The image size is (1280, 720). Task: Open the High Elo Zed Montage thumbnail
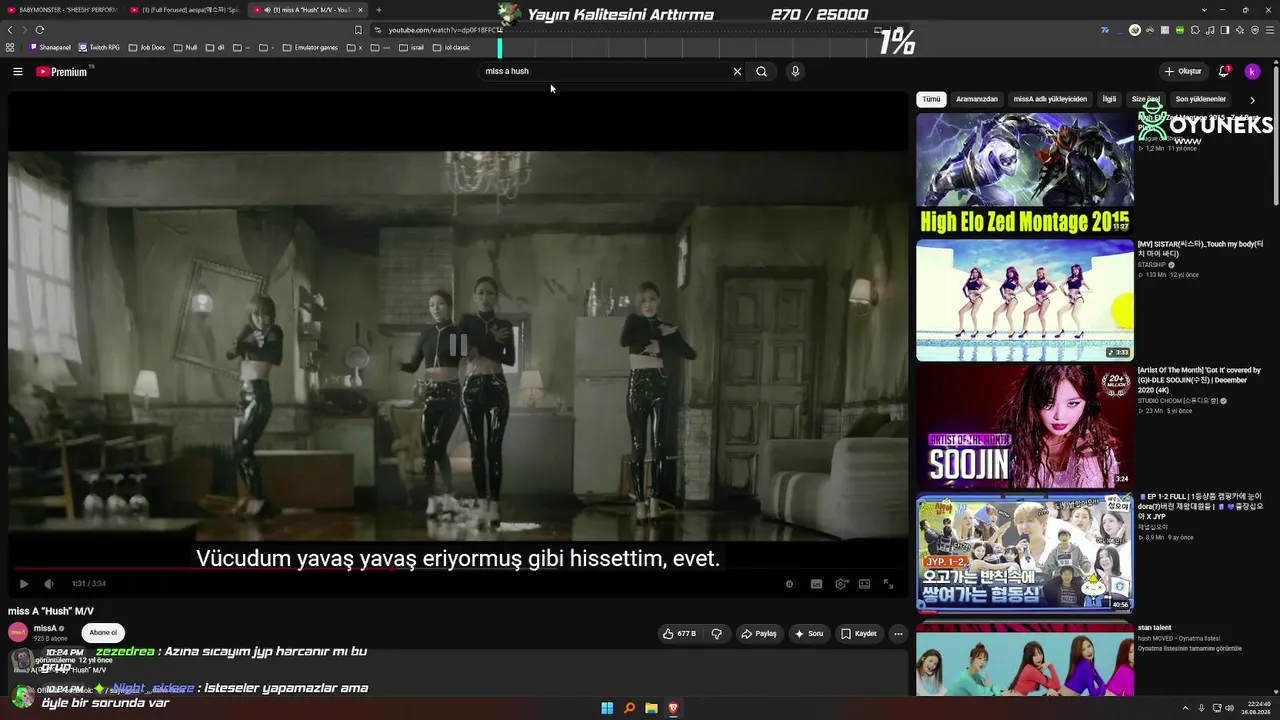pos(1025,173)
